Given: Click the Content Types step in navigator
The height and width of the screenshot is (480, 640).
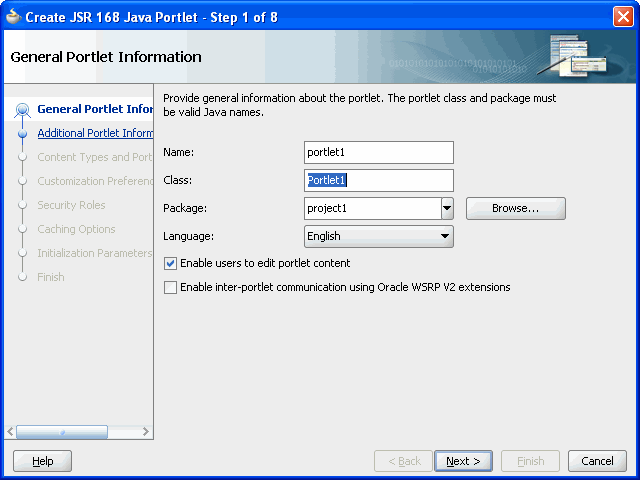Looking at the screenshot, I should point(95,157).
